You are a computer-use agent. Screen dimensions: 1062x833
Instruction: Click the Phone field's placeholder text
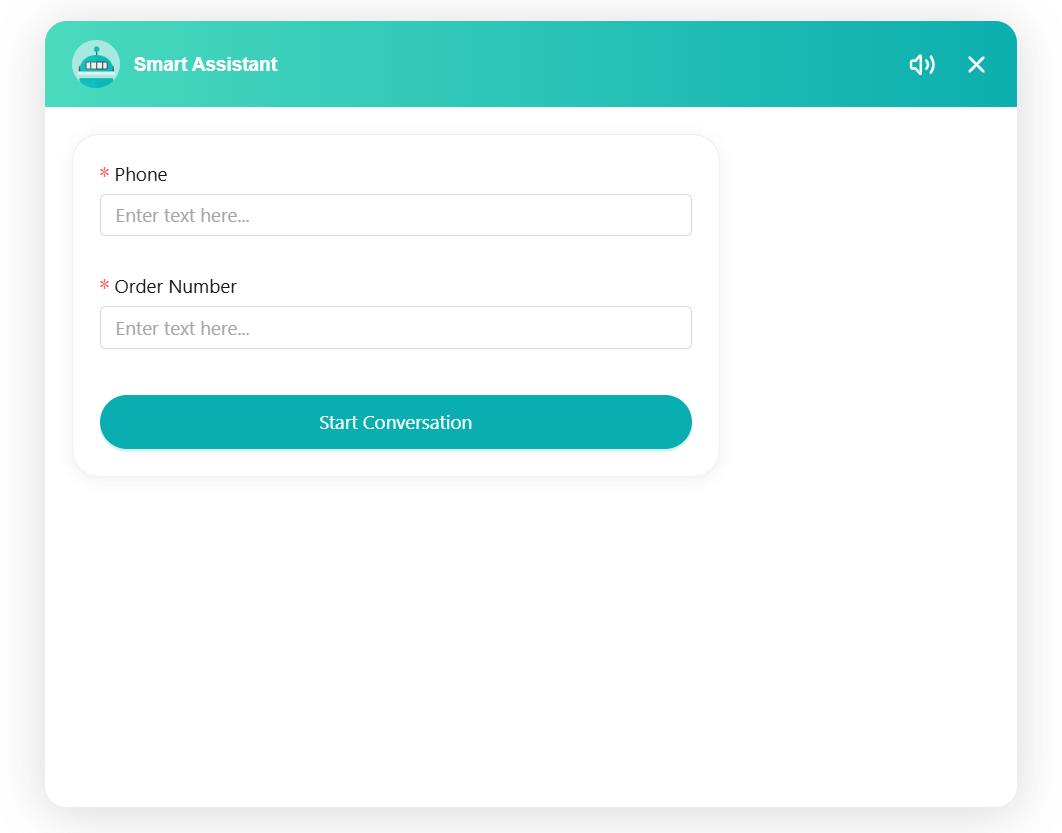[x=182, y=216]
